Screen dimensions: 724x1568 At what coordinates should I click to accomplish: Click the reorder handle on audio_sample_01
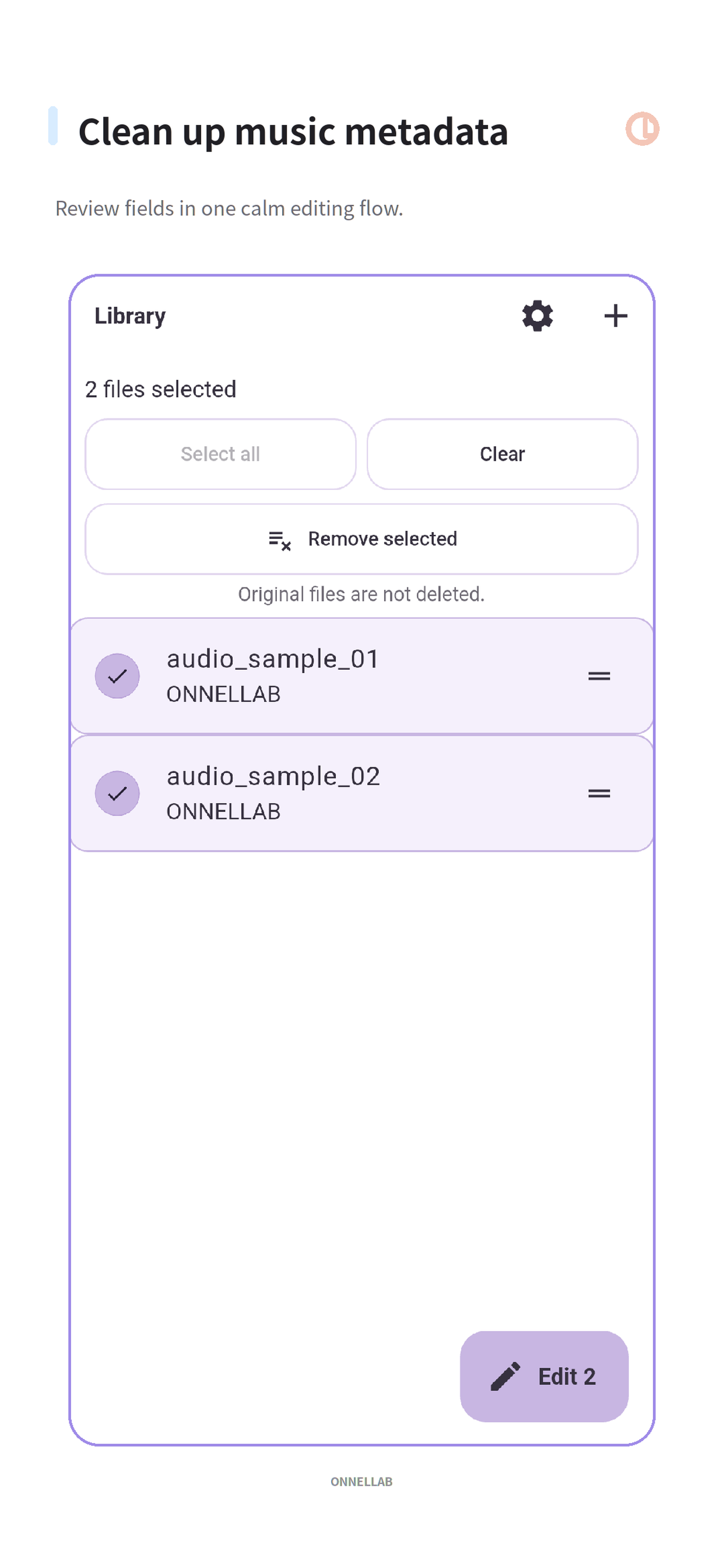click(599, 676)
